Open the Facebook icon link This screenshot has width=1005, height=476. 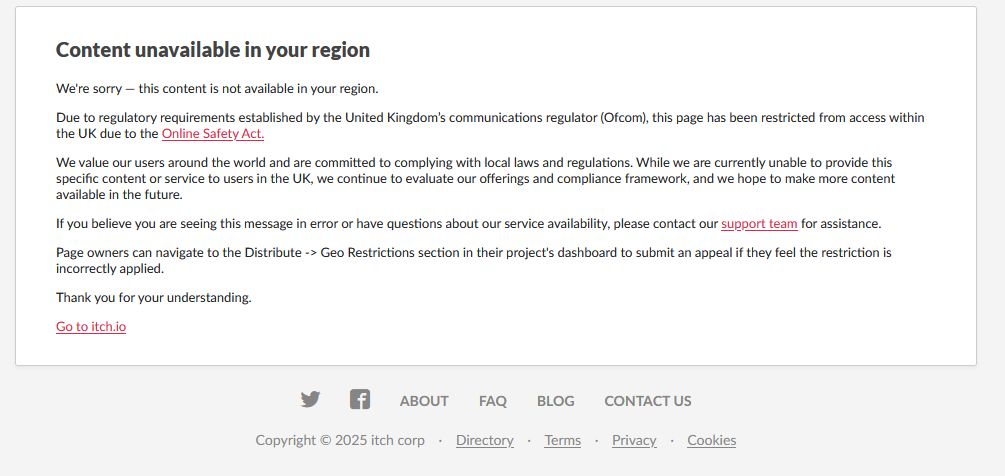360,400
